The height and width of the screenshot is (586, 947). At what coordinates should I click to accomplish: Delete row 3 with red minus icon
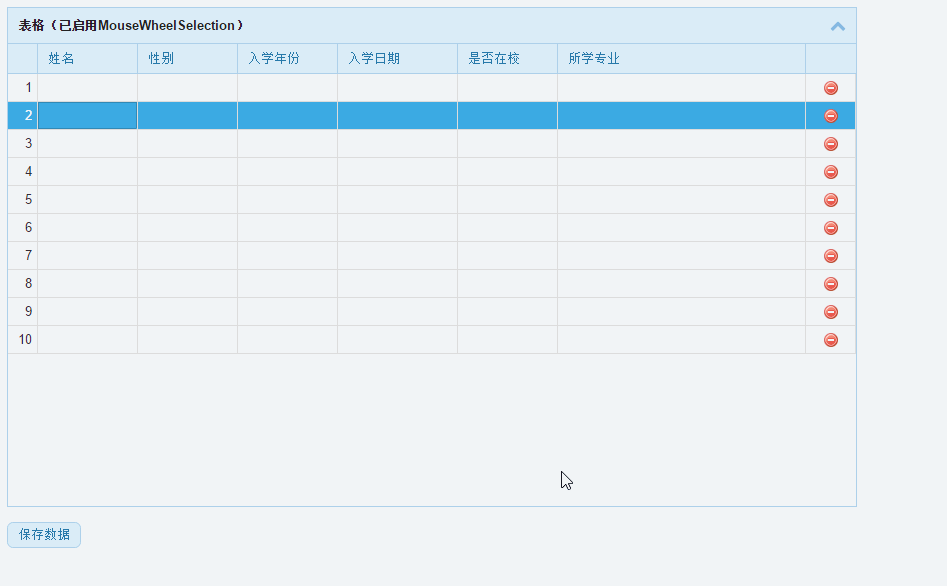(x=830, y=144)
